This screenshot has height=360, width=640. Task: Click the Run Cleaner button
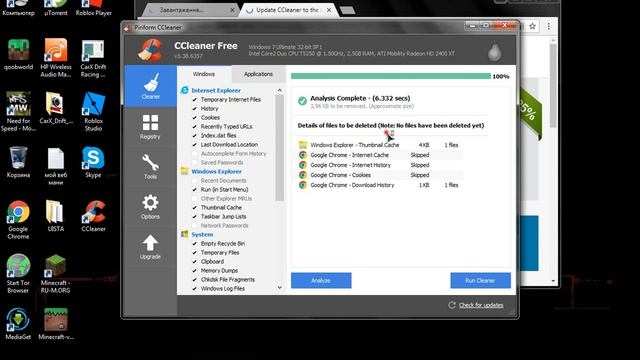coord(480,280)
